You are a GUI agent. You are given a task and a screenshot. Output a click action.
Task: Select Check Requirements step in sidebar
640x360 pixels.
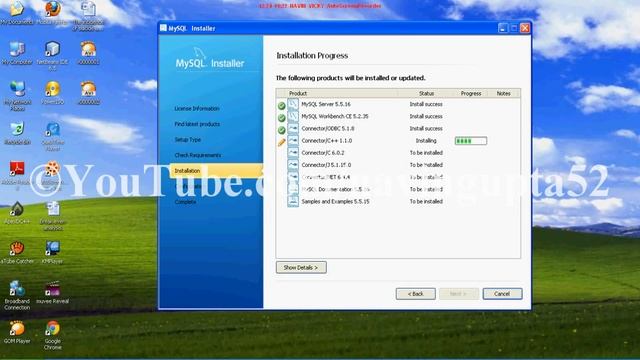[x=198, y=155]
